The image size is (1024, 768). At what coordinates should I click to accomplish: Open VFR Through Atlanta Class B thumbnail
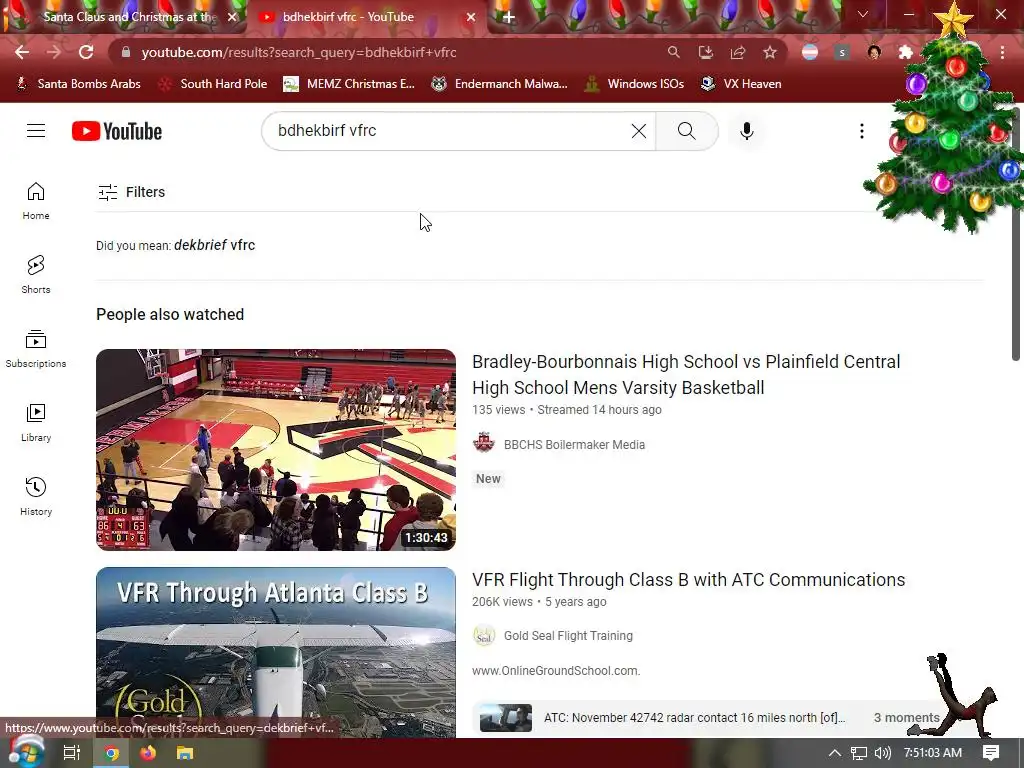click(x=276, y=652)
